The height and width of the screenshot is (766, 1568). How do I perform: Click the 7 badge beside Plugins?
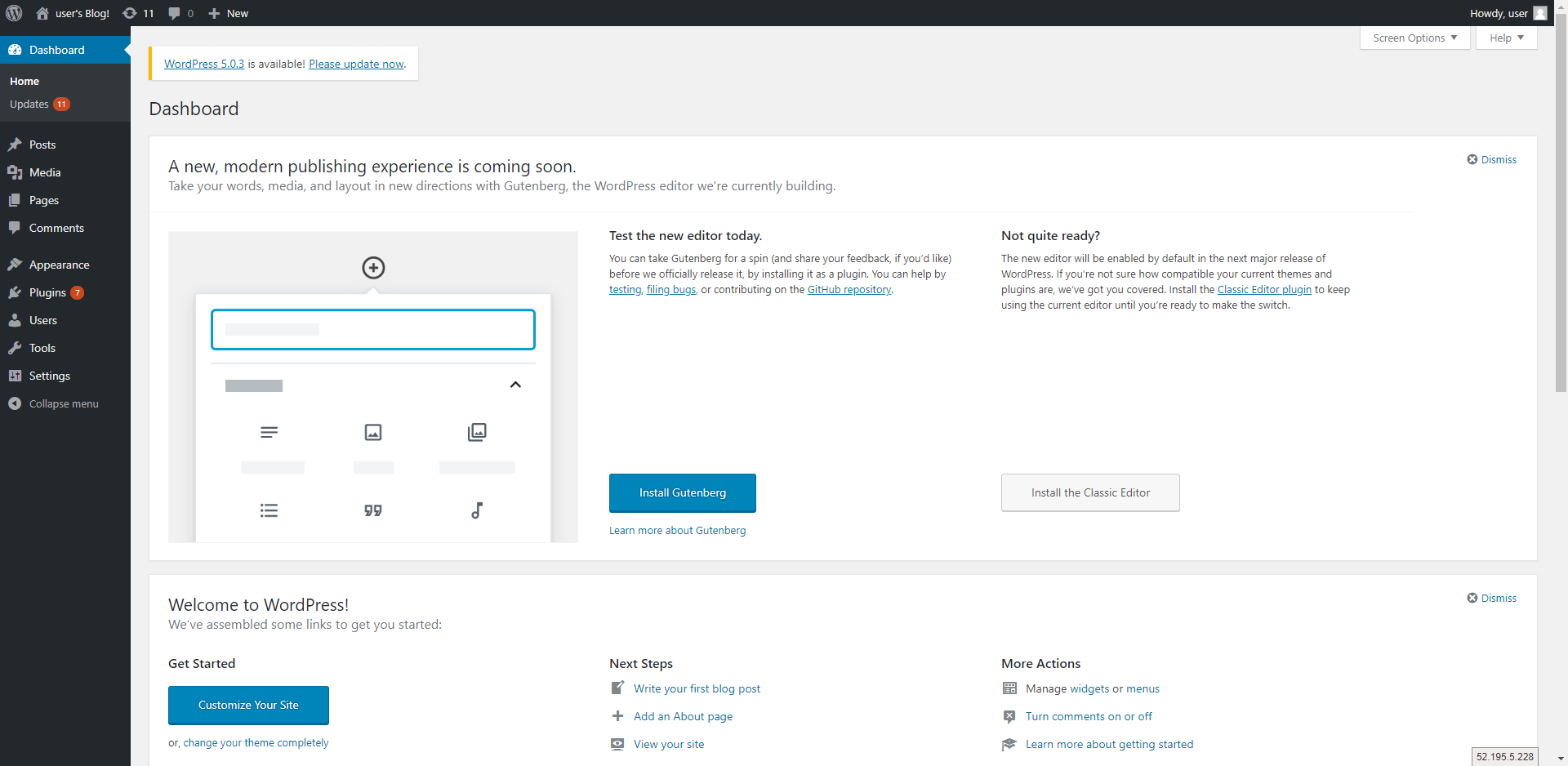point(78,292)
